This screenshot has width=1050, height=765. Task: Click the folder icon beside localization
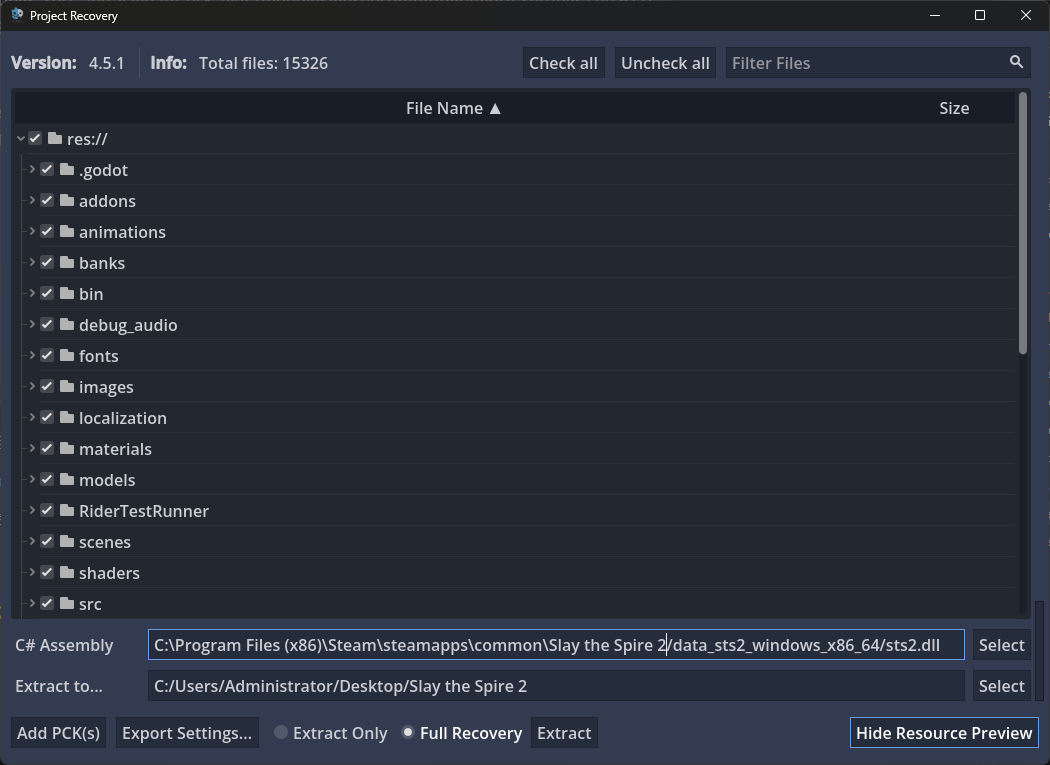67,418
